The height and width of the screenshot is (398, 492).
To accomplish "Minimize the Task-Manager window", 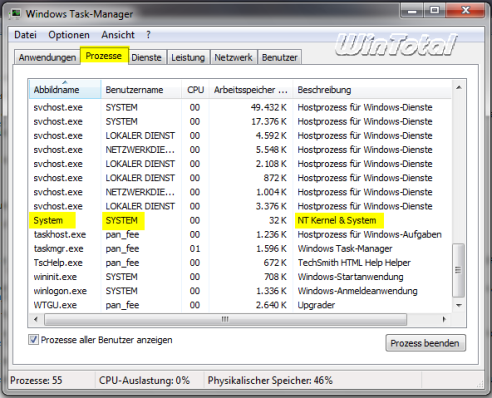I will (x=412, y=11).
